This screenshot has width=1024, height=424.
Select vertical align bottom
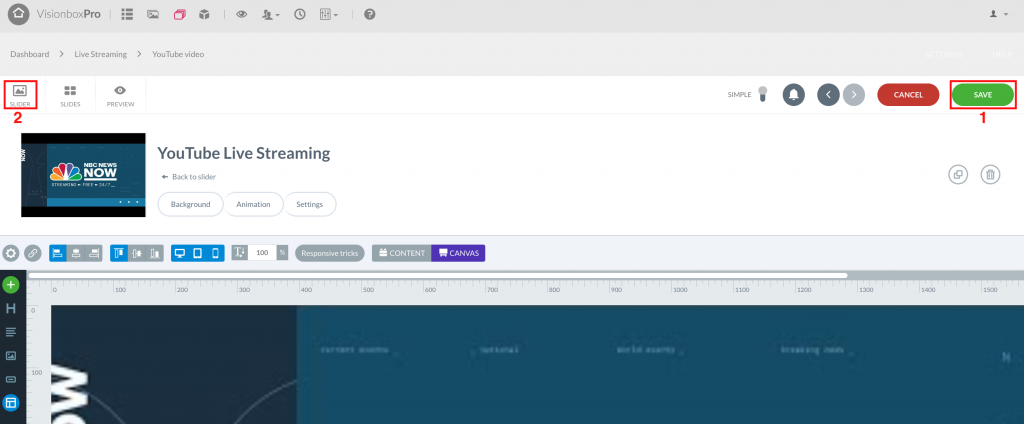click(155, 253)
